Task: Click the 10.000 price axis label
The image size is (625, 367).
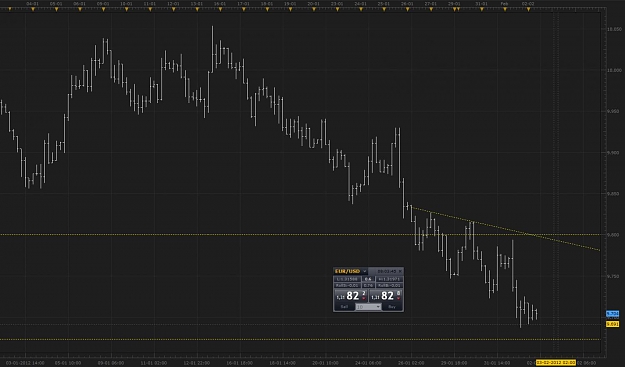Action: (614, 70)
